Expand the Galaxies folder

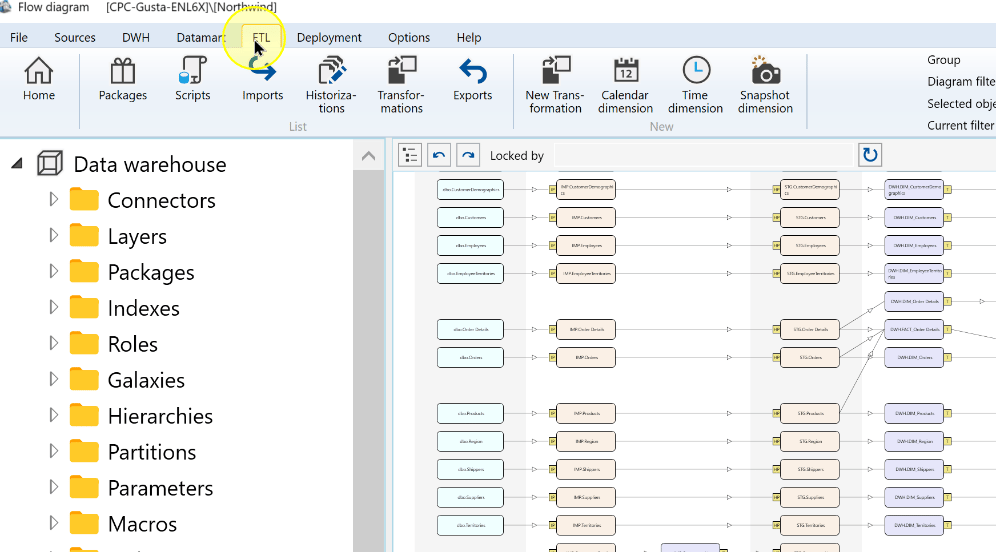coord(54,379)
